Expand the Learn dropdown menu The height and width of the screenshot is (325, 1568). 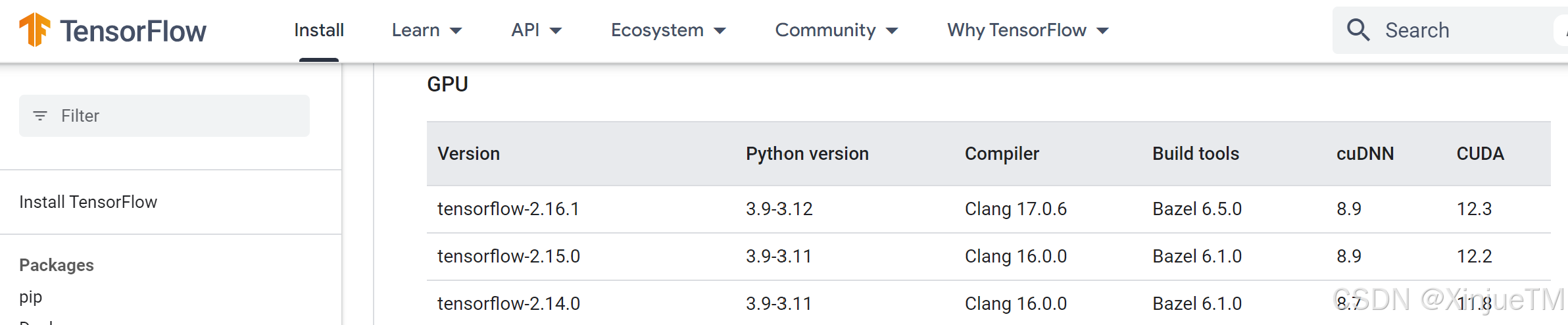tap(427, 30)
